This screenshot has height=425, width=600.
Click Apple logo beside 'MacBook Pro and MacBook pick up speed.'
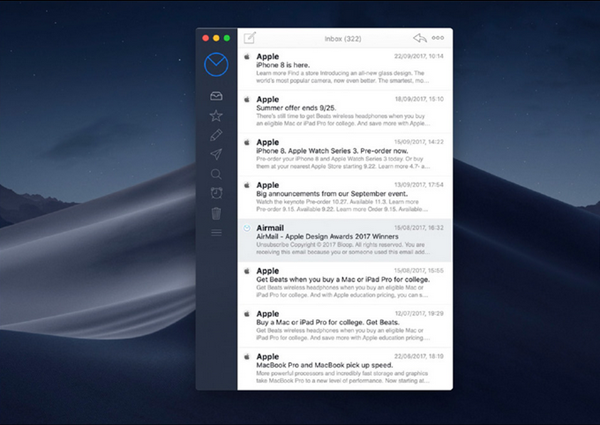247,357
